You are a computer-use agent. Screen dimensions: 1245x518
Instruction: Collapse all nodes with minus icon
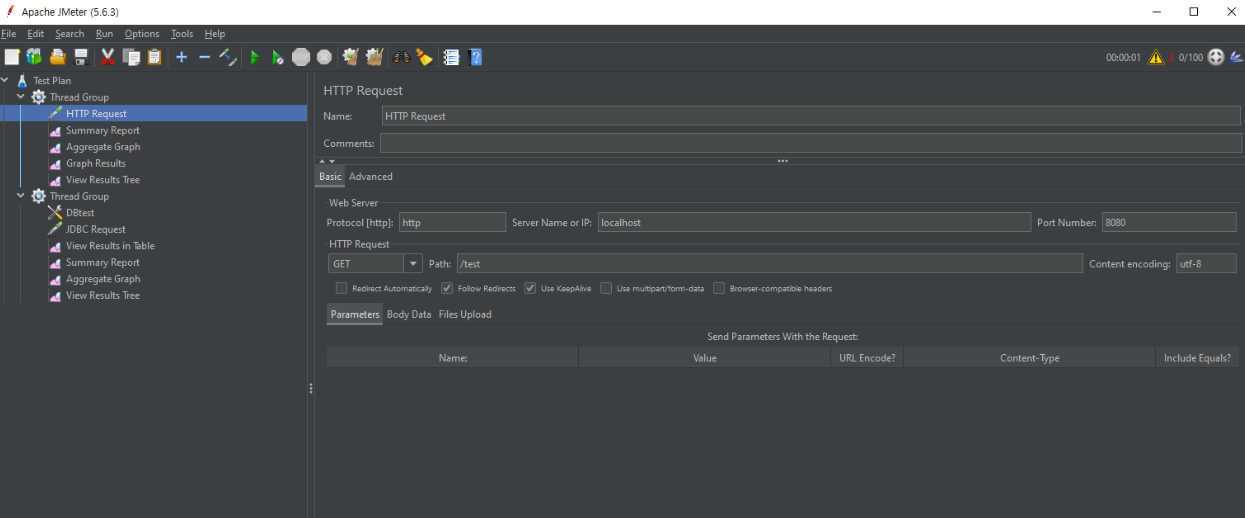[205, 57]
